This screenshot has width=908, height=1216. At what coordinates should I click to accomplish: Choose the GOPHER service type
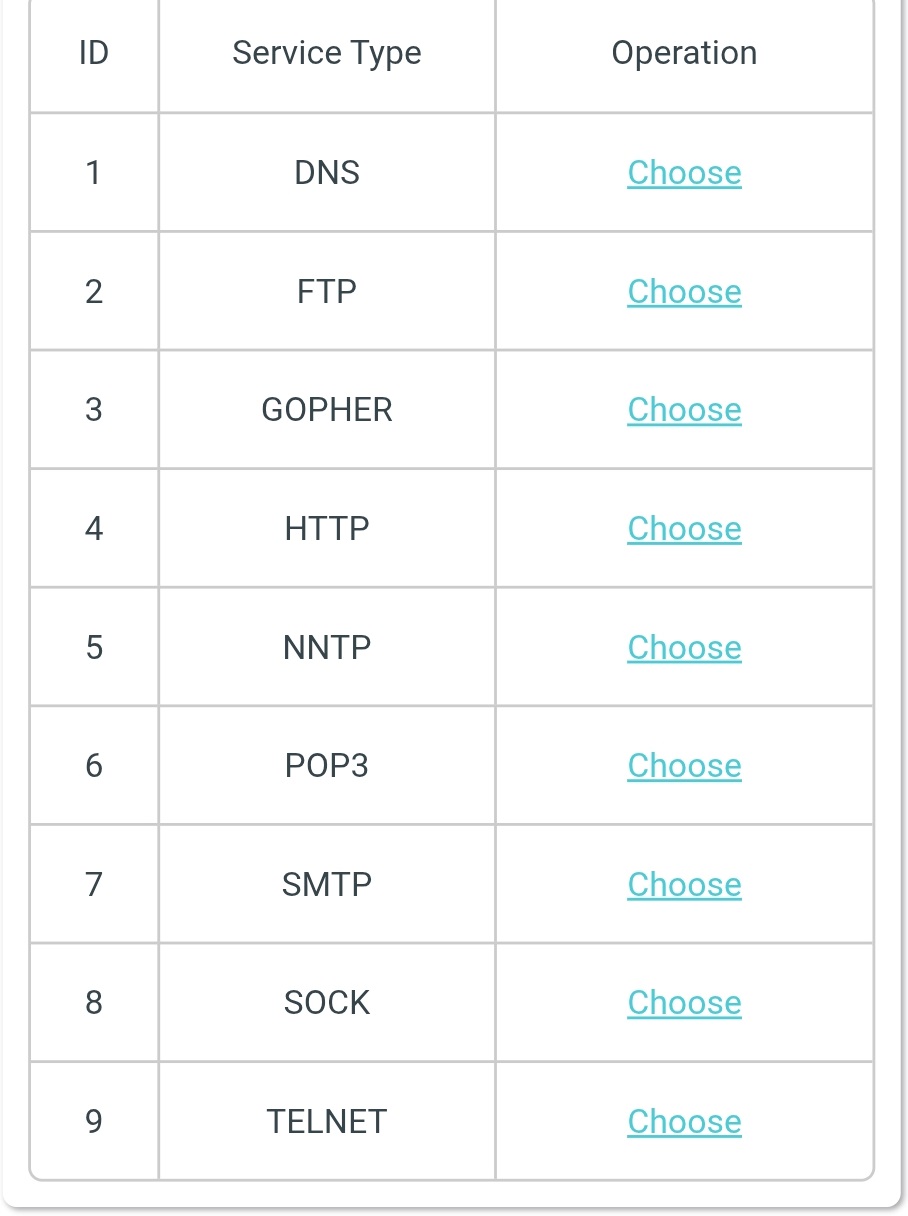click(x=684, y=409)
